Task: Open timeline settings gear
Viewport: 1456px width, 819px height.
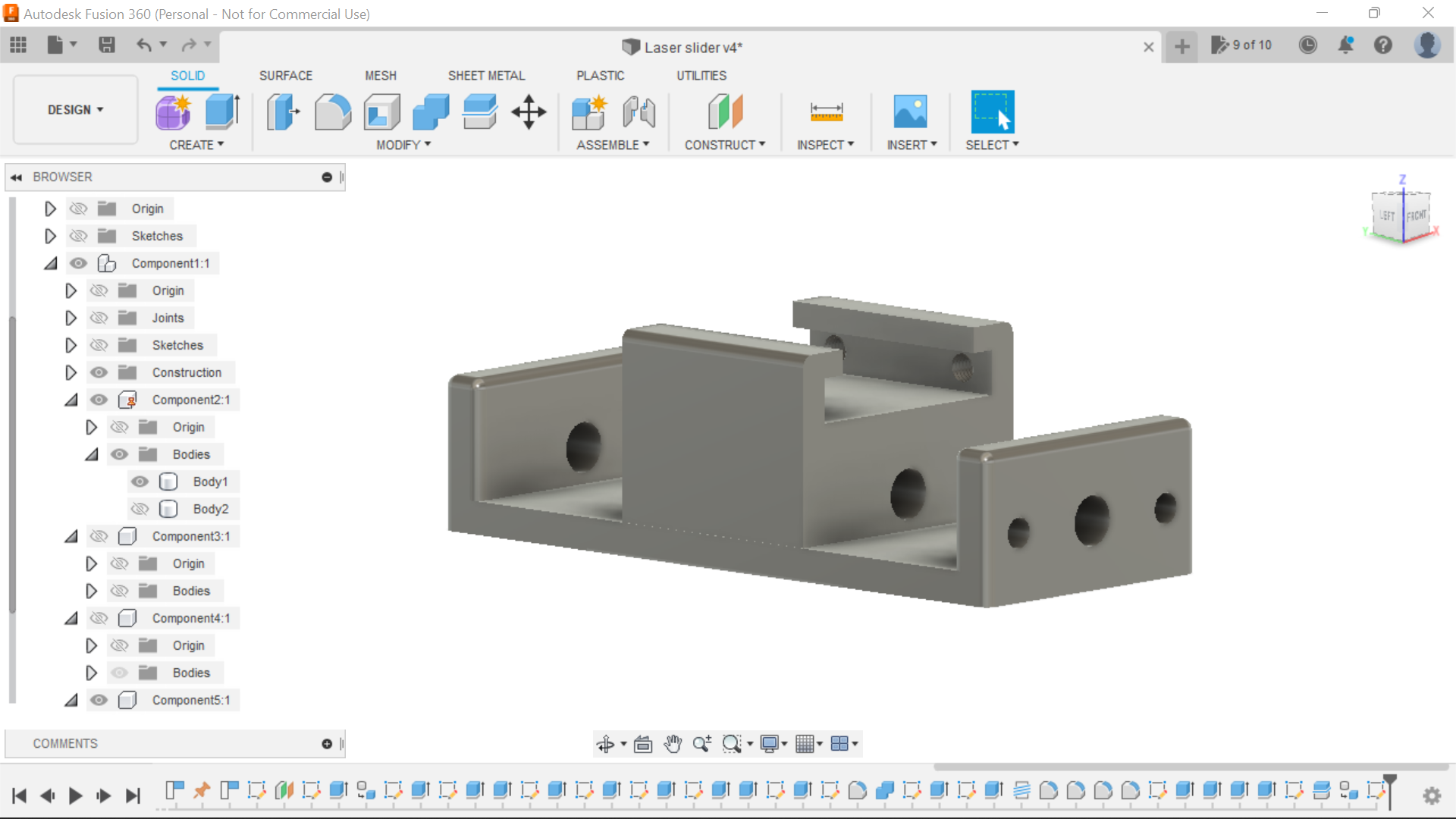Action: coord(1432,795)
